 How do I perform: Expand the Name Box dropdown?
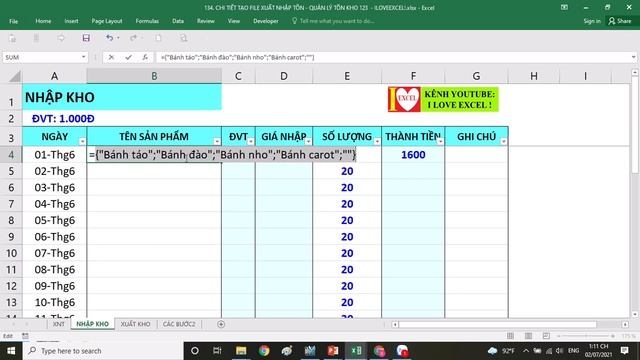pos(84,57)
